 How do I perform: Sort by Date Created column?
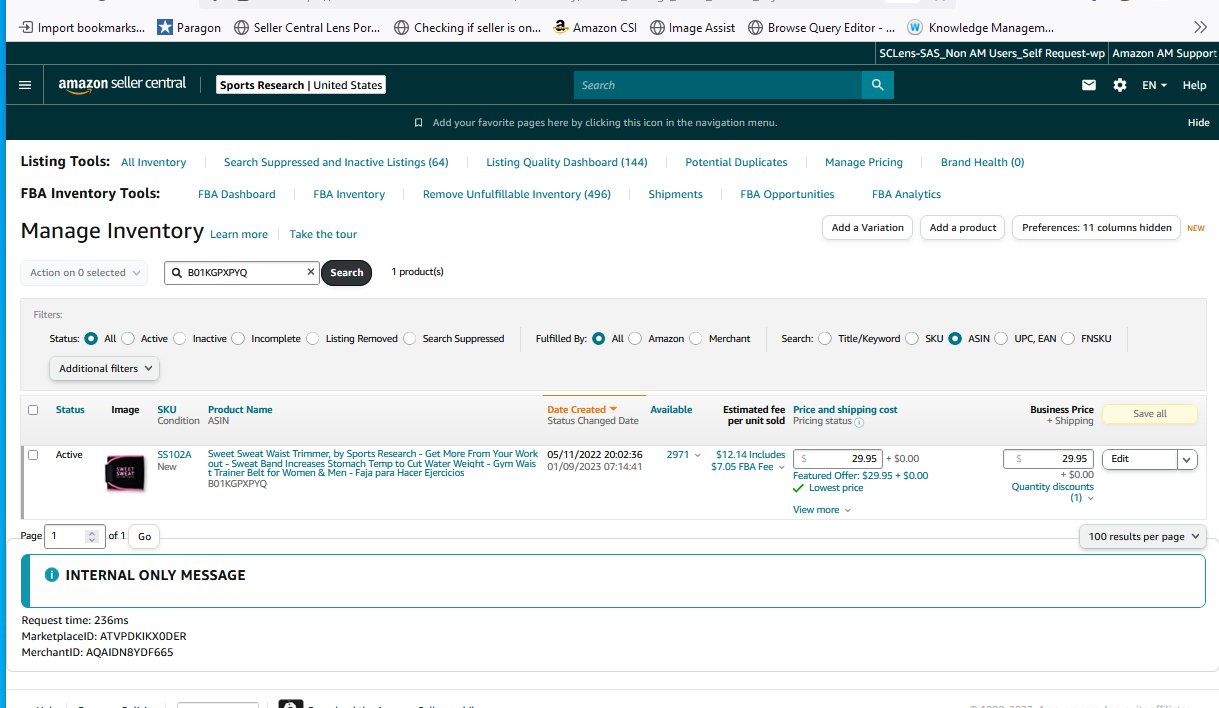click(x=581, y=409)
